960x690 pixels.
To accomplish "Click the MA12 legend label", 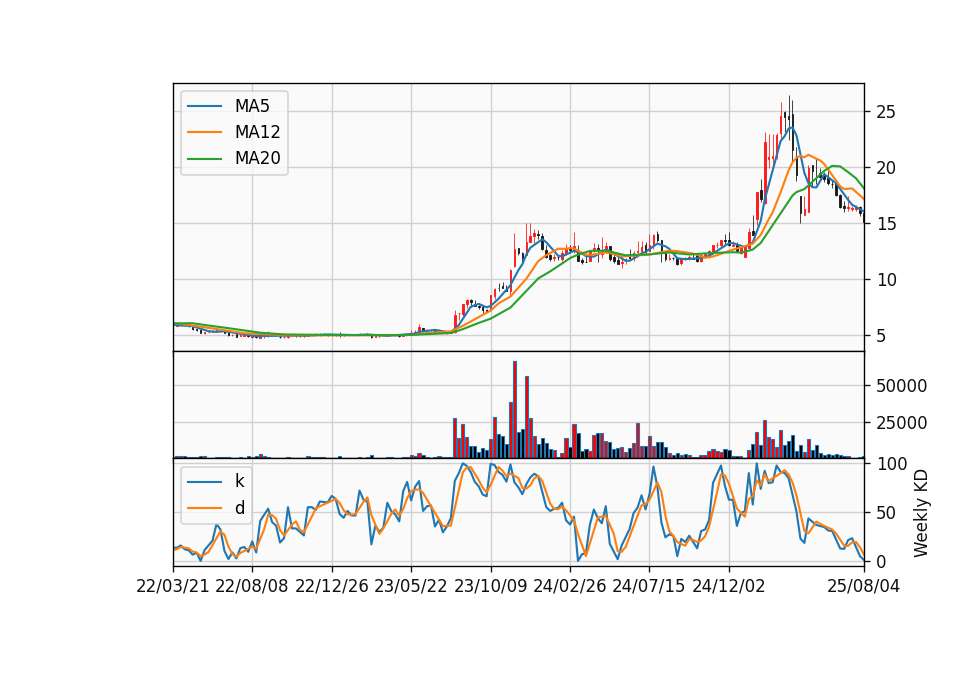I will (x=257, y=132).
